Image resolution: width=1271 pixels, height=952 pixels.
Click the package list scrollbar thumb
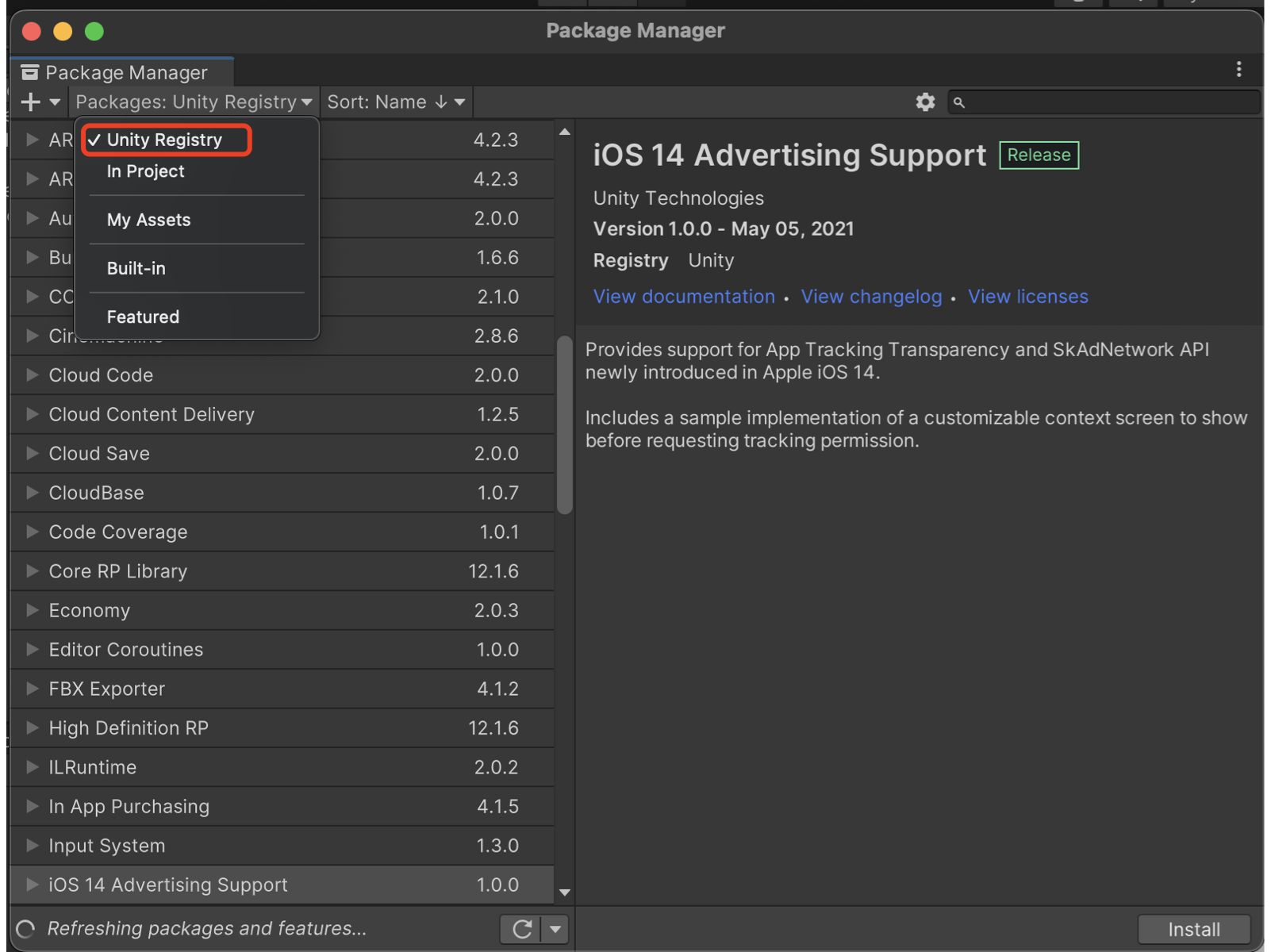point(565,425)
